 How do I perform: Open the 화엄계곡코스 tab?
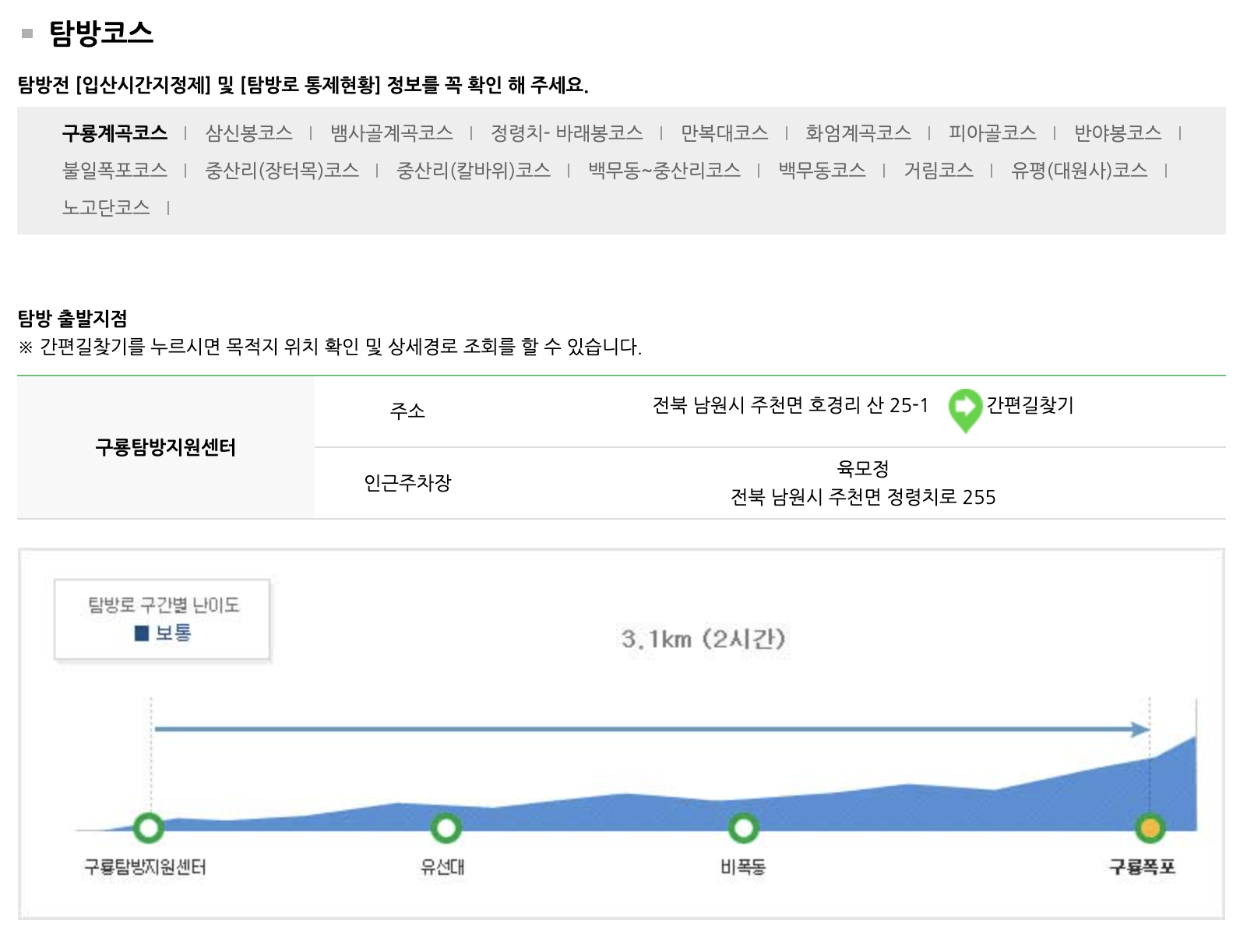(x=858, y=133)
